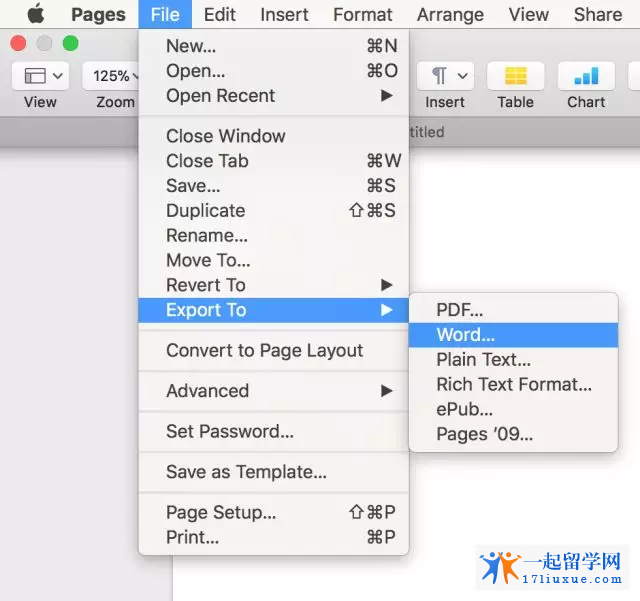
Task: Open the Format menu
Action: click(362, 14)
